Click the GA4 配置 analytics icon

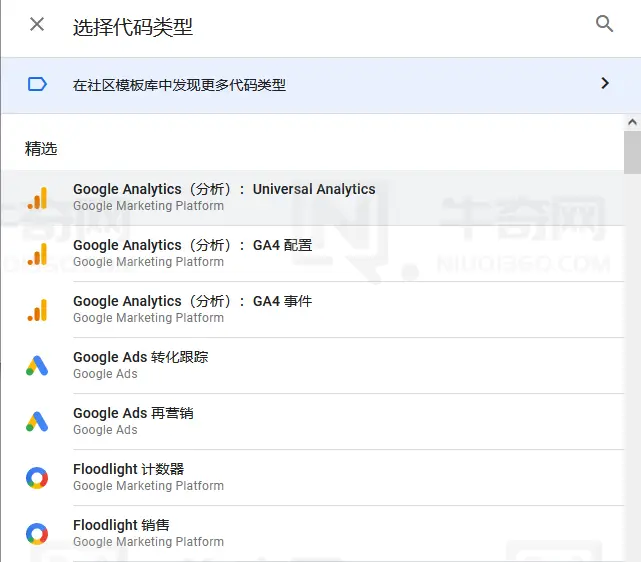click(x=37, y=254)
